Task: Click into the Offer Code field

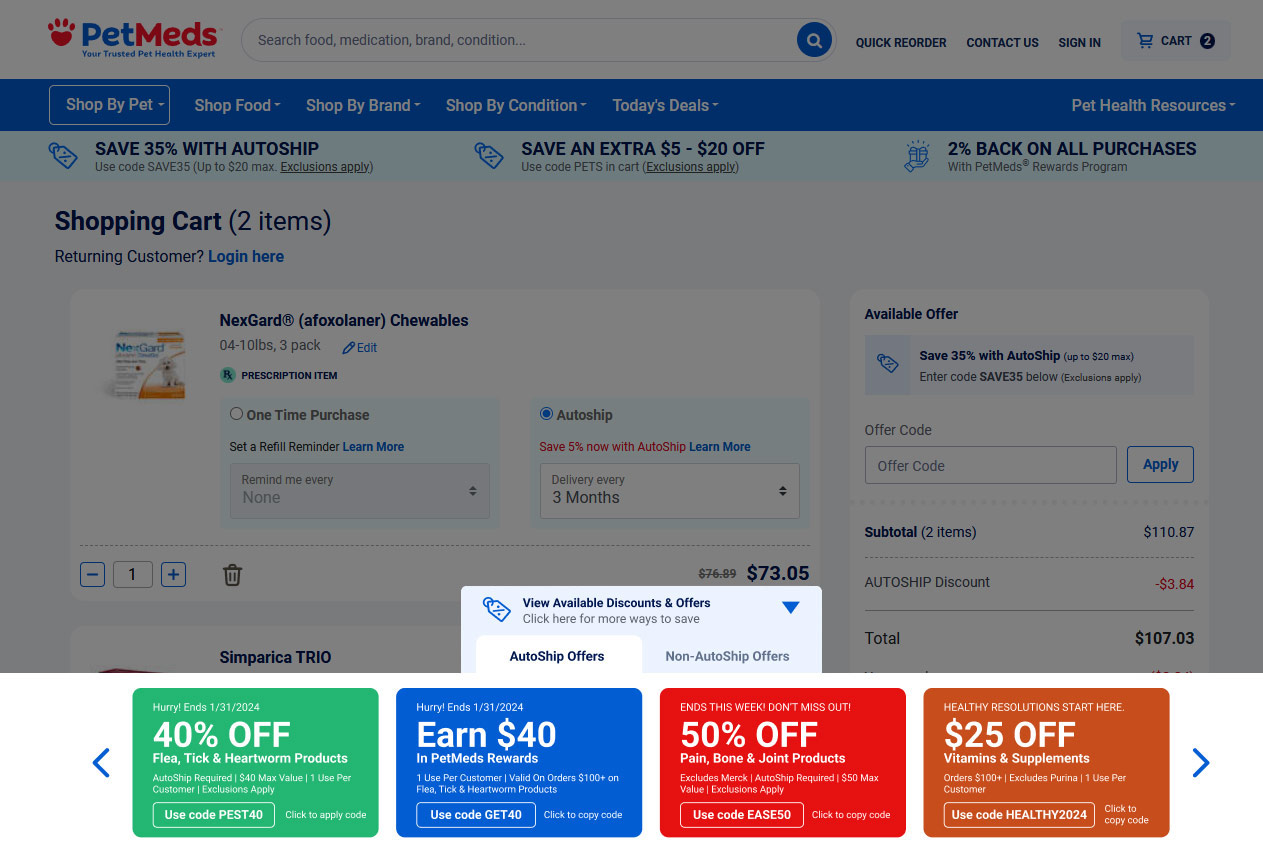Action: (x=990, y=465)
